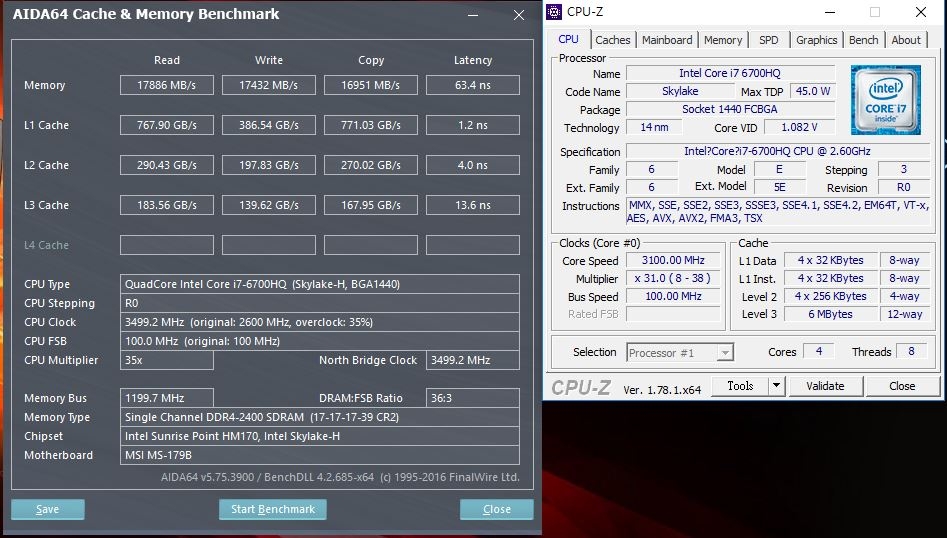Switch to the Caches tab in CPU-Z
Image resolution: width=947 pixels, height=538 pixels.
click(612, 40)
